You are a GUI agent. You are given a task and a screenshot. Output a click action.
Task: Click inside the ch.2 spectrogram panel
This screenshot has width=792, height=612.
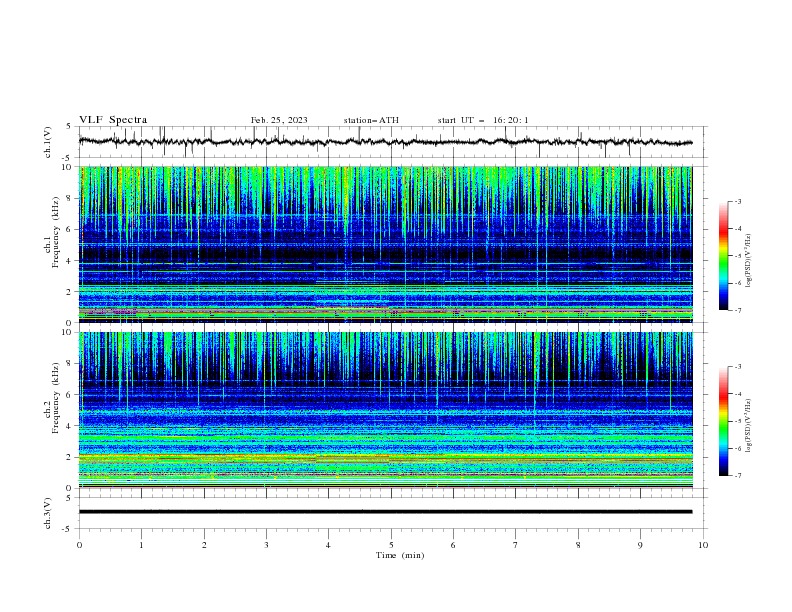[385, 410]
